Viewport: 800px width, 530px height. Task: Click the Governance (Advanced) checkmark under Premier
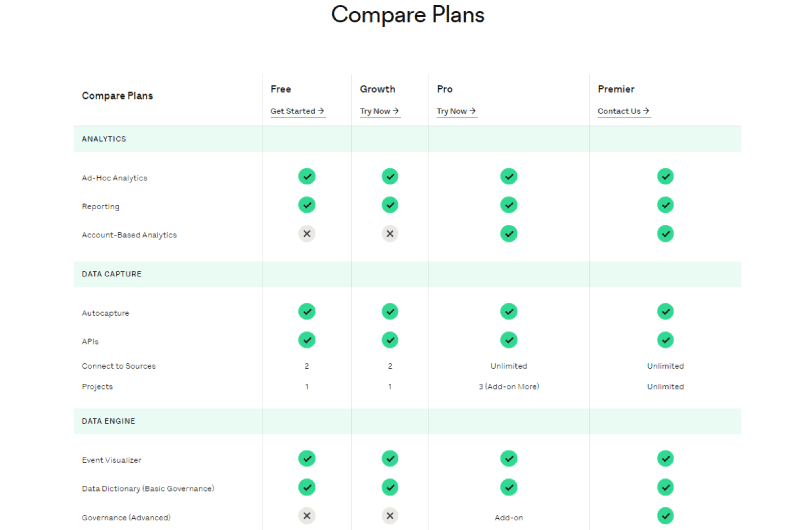tap(665, 516)
